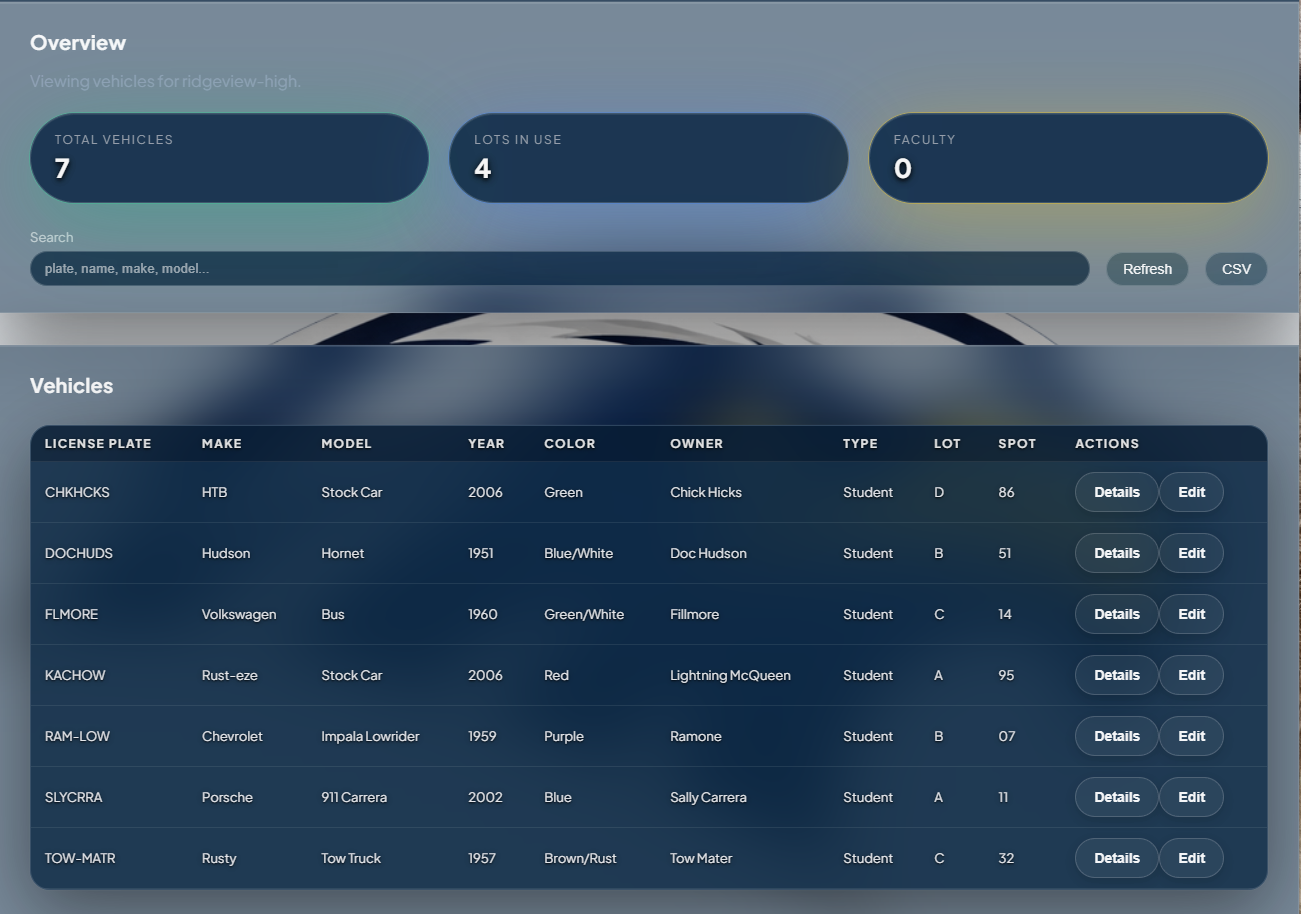The width and height of the screenshot is (1301, 914).
Task: Edit the CHKHCKS stock car record
Action: click(x=1191, y=492)
